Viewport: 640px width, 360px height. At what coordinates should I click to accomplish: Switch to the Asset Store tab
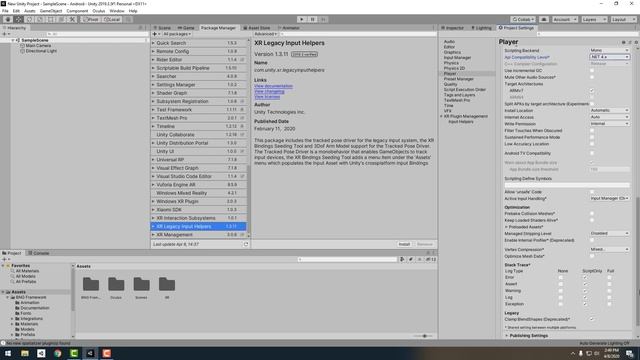pos(257,28)
